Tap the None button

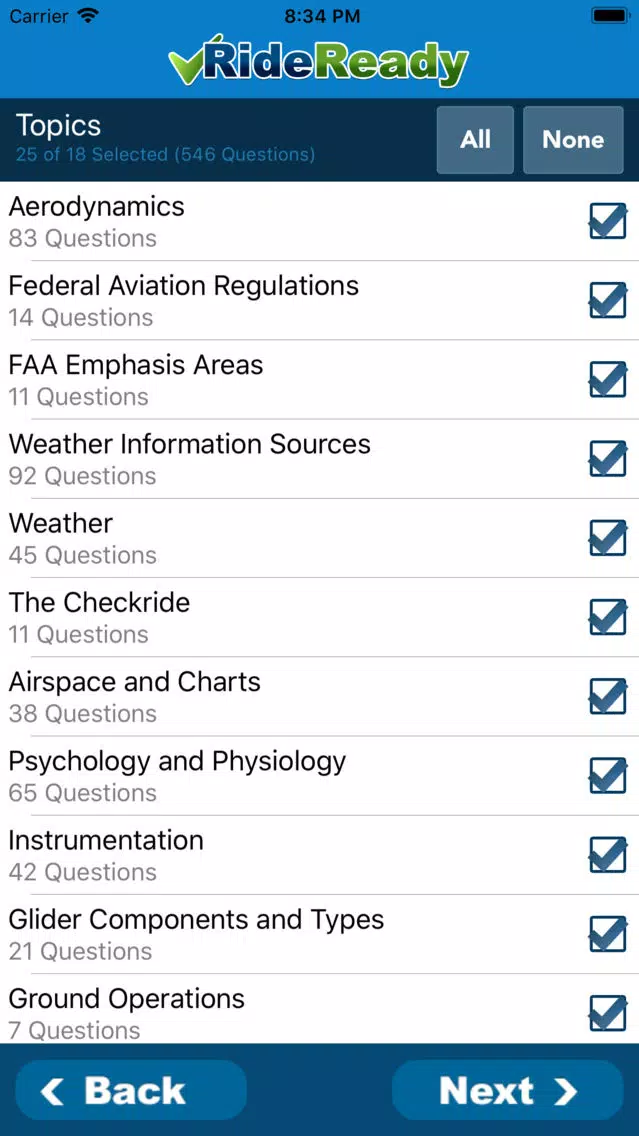pos(573,140)
